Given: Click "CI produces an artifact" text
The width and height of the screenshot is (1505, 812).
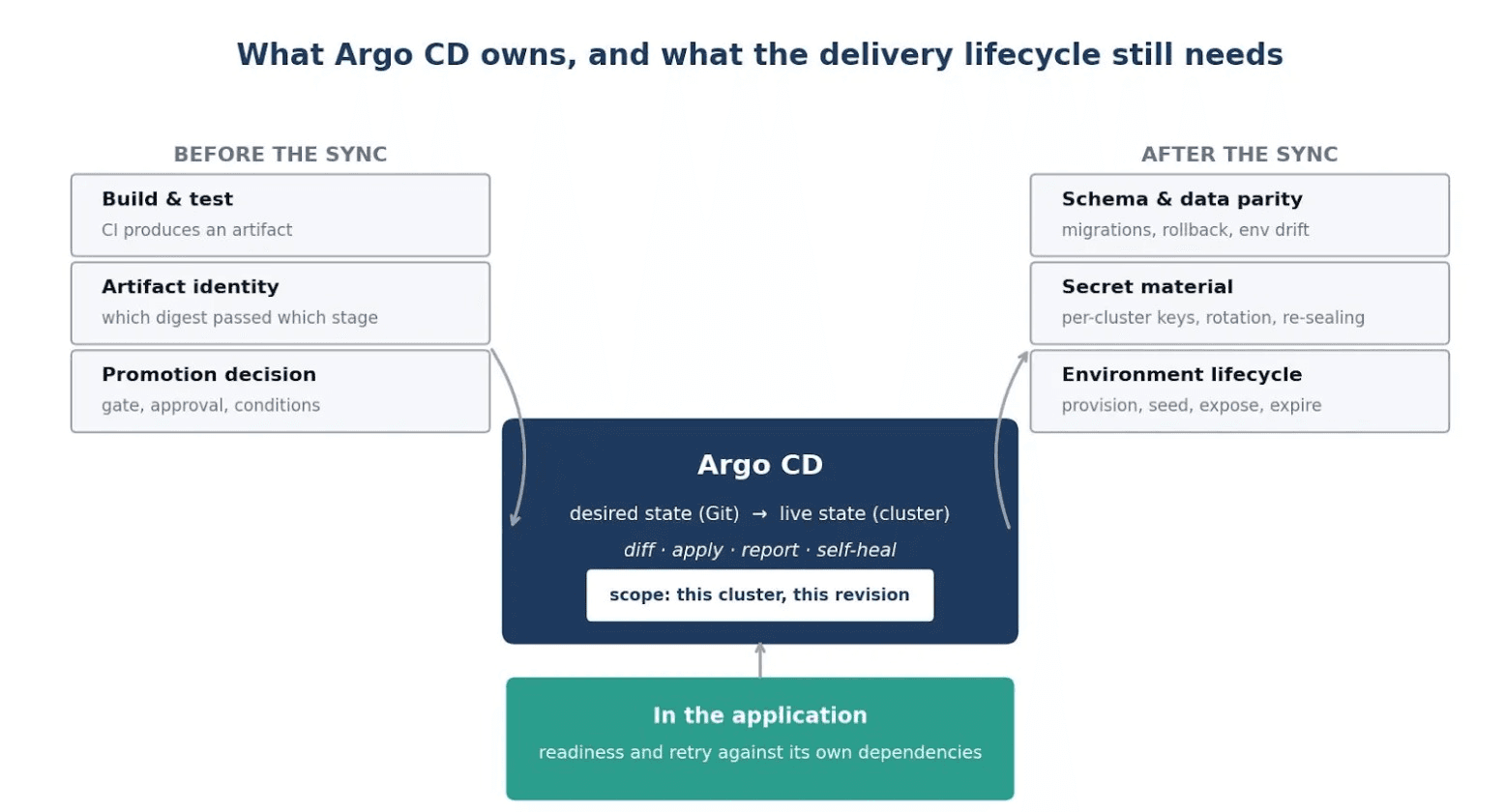Looking at the screenshot, I should point(196,230).
